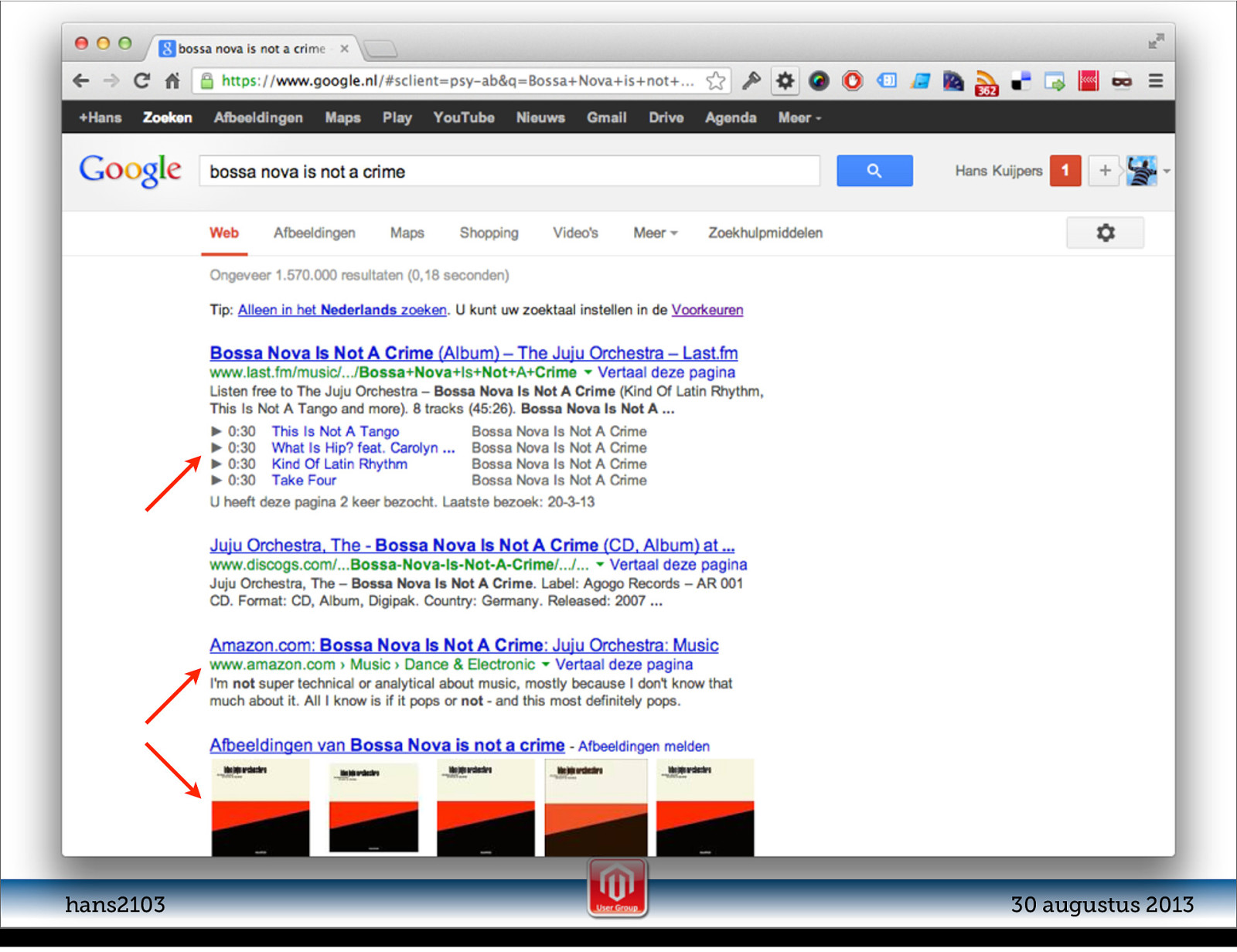This screenshot has width=1237, height=952.
Task: Open the Amazon.com Bossa Nova result
Action: pos(464,645)
